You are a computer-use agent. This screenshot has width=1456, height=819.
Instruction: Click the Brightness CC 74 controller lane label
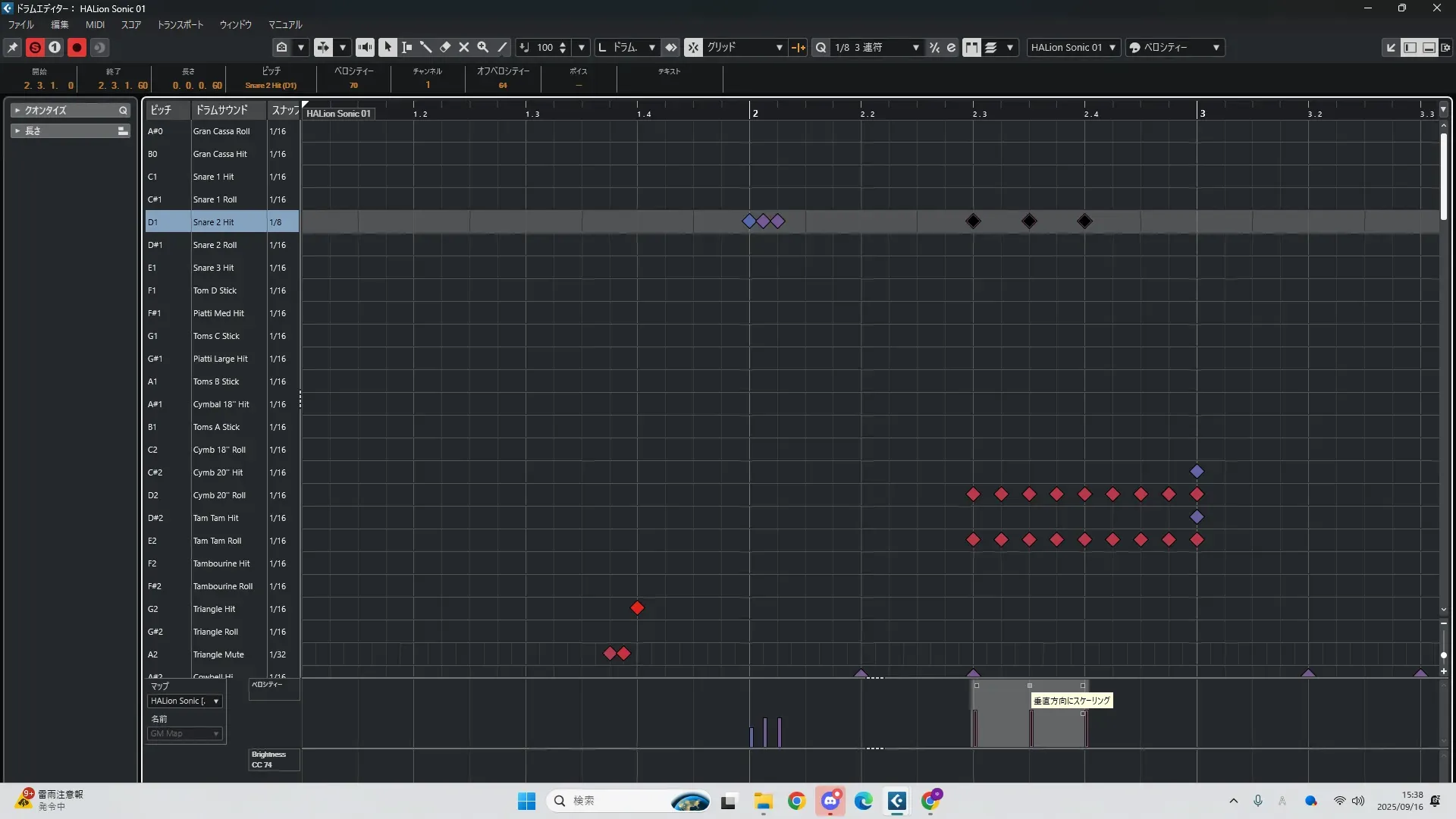[x=268, y=759]
